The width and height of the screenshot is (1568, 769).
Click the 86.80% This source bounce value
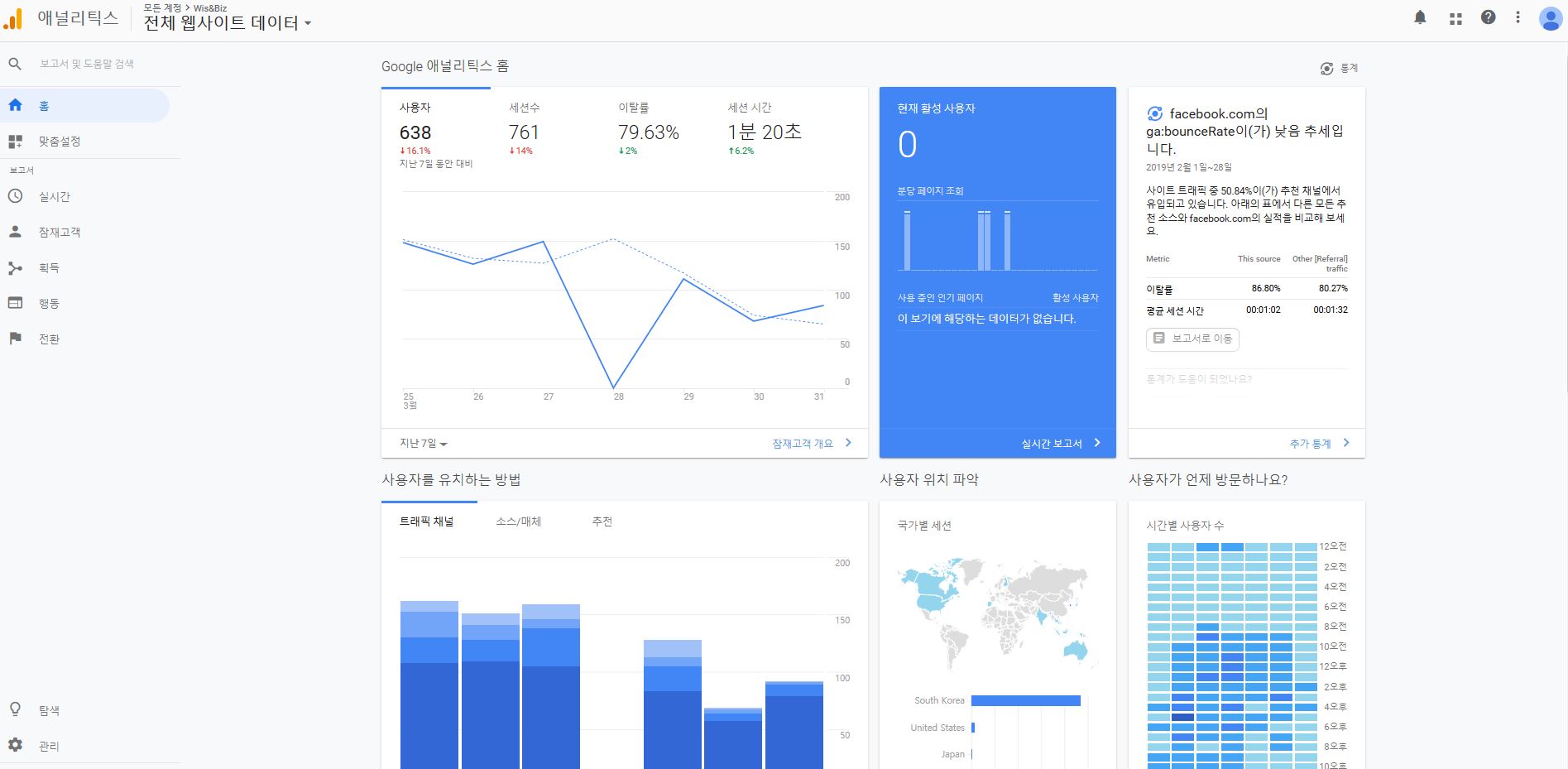click(x=1266, y=288)
